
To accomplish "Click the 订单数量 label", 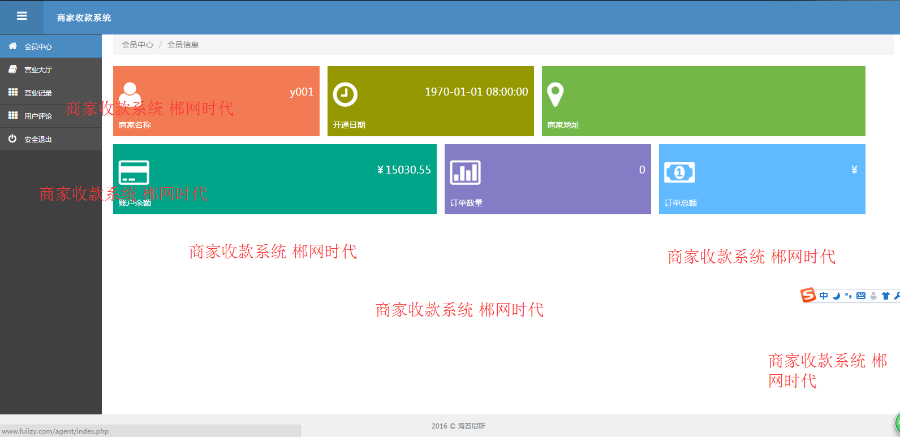I will point(467,203).
